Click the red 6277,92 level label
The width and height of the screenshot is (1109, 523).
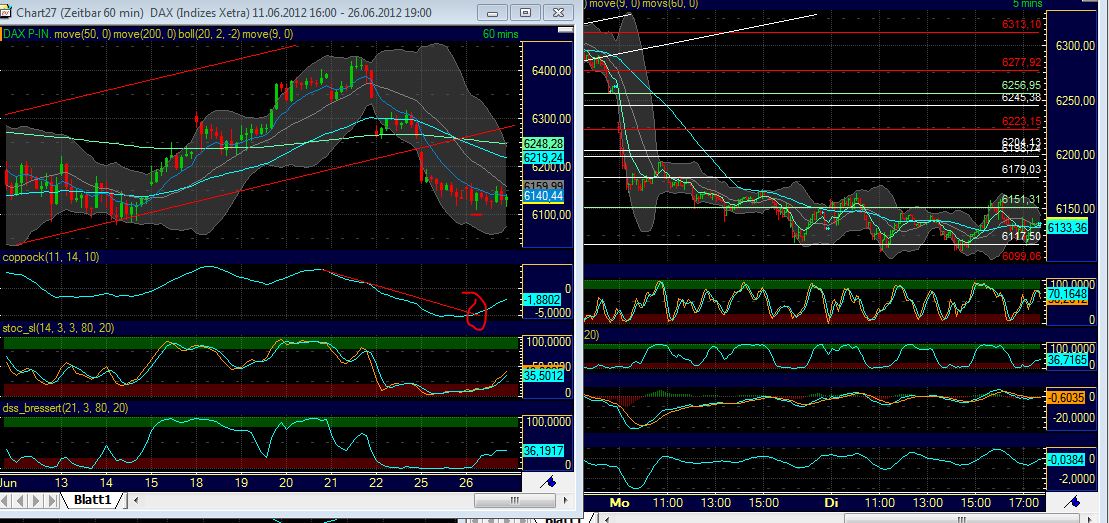click(1021, 63)
